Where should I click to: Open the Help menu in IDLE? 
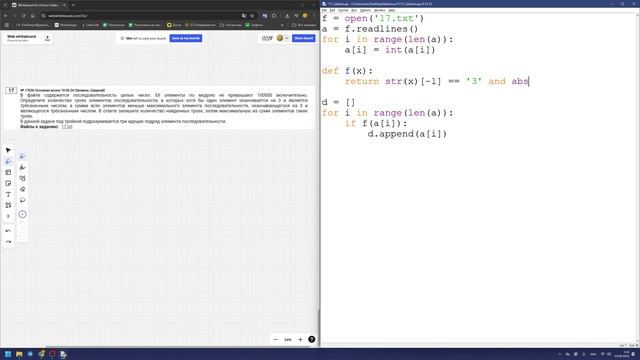(391, 10)
